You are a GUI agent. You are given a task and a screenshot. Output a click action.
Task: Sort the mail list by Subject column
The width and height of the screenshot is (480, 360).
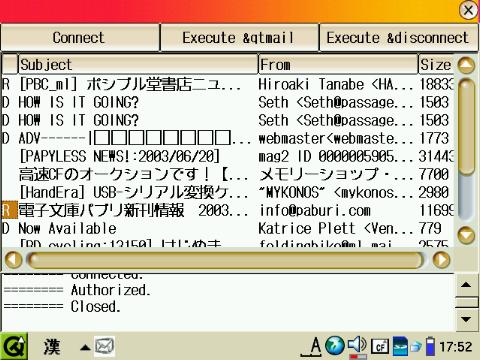[138, 64]
